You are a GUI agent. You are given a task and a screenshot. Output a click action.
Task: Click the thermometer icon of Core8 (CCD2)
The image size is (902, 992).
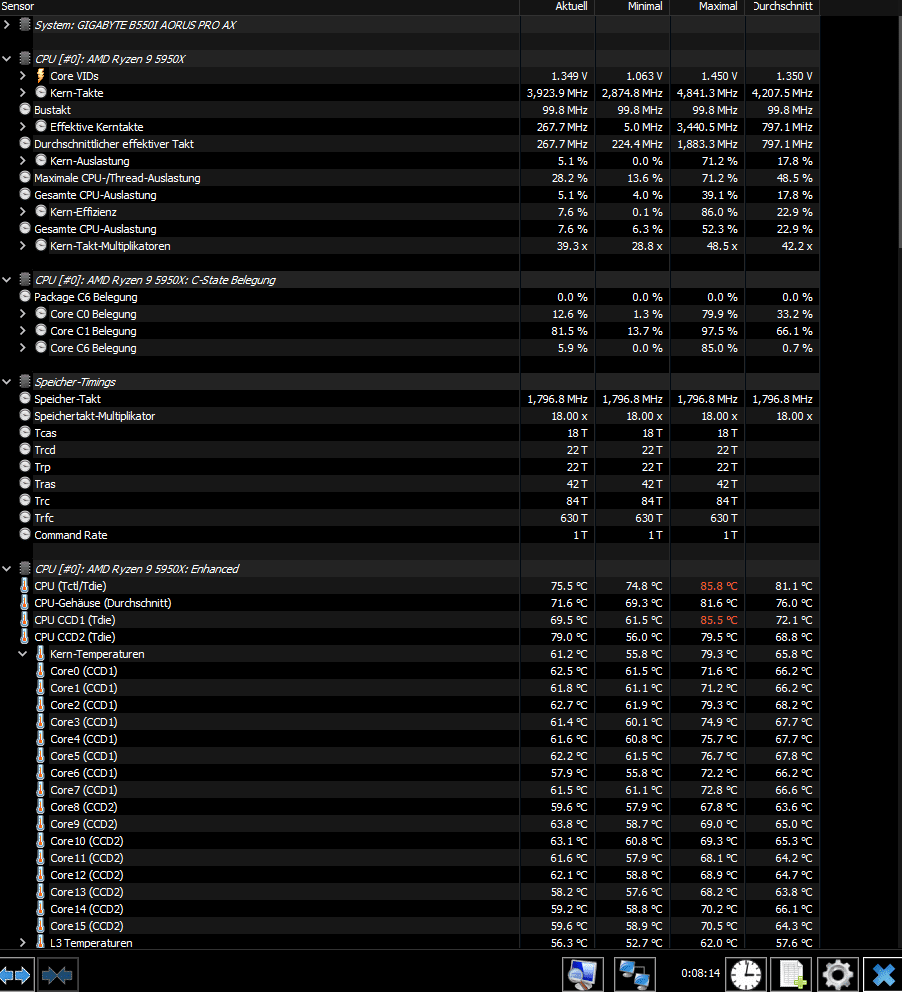[x=41, y=807]
